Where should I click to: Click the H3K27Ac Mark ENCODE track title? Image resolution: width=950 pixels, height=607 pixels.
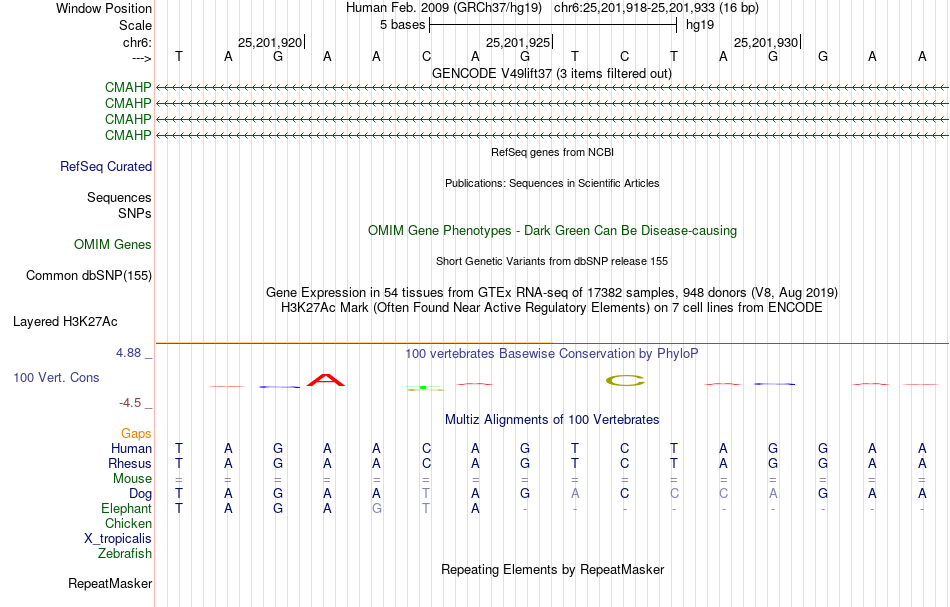point(552,308)
